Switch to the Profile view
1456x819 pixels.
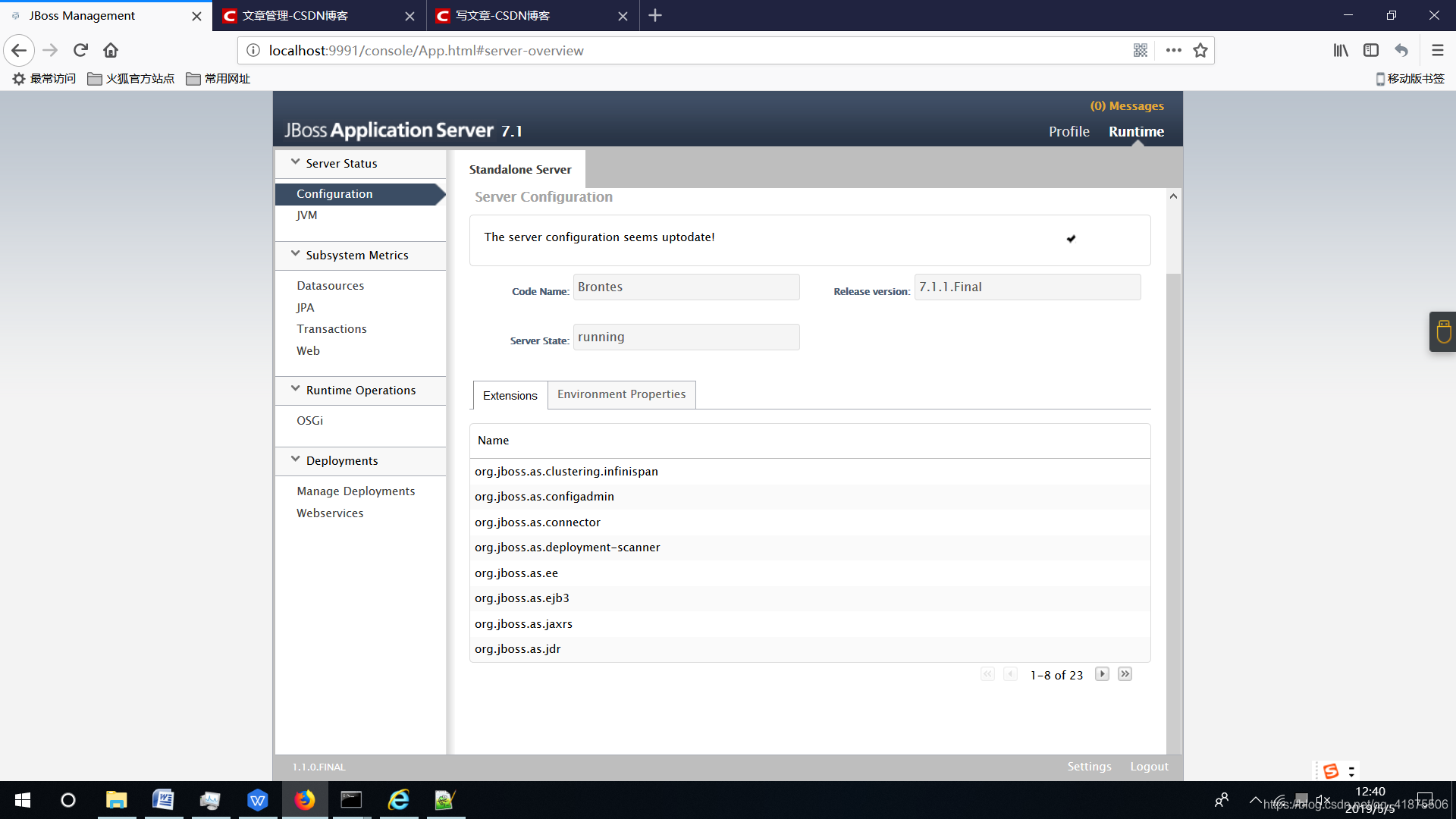pos(1068,131)
